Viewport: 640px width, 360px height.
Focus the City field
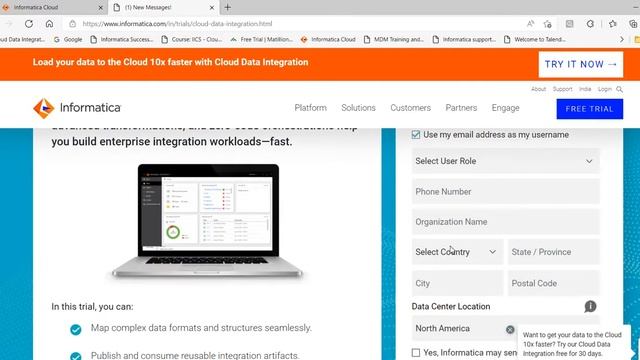(457, 283)
